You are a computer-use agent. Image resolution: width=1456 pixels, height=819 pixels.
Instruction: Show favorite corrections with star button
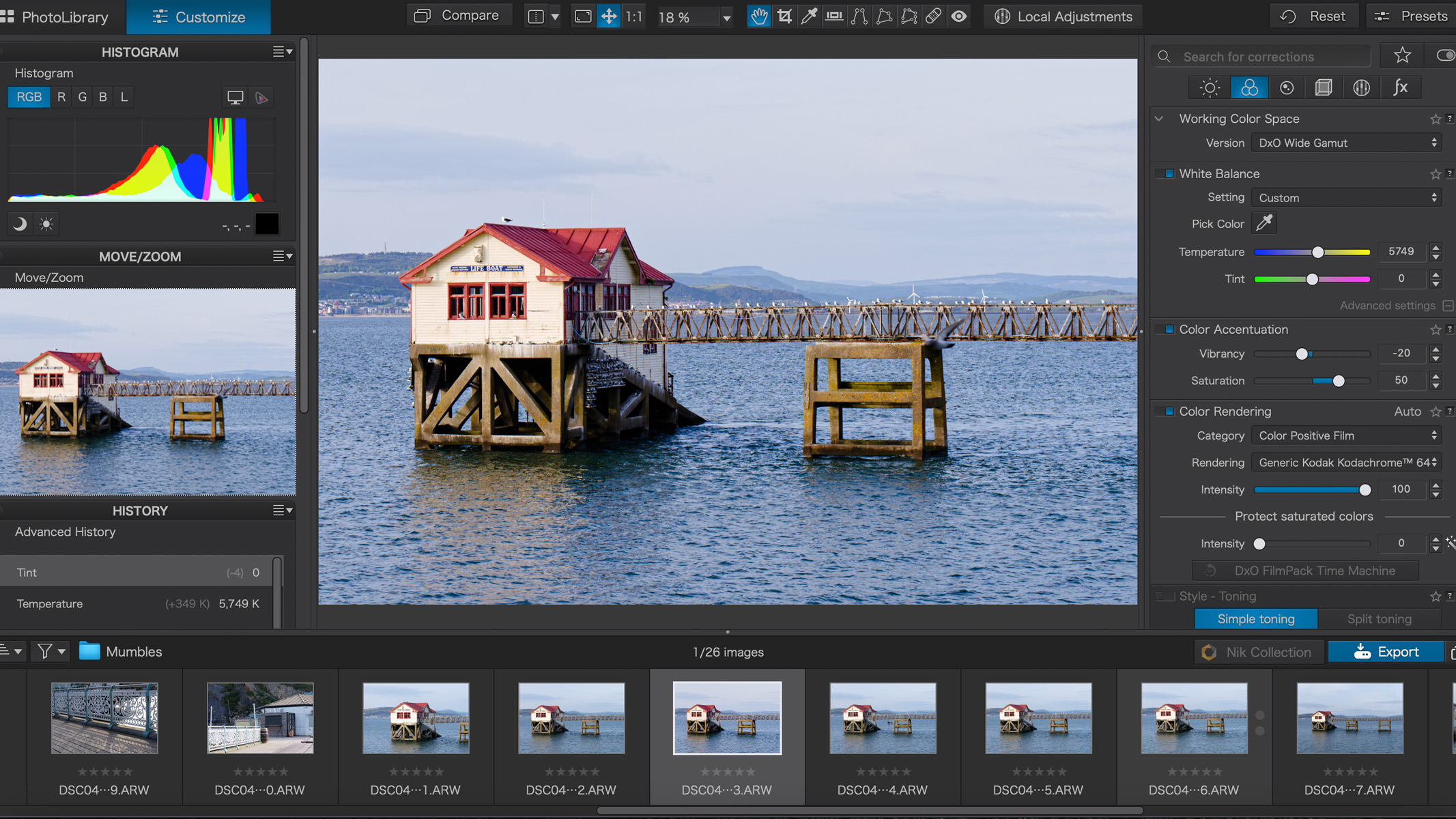pos(1402,55)
